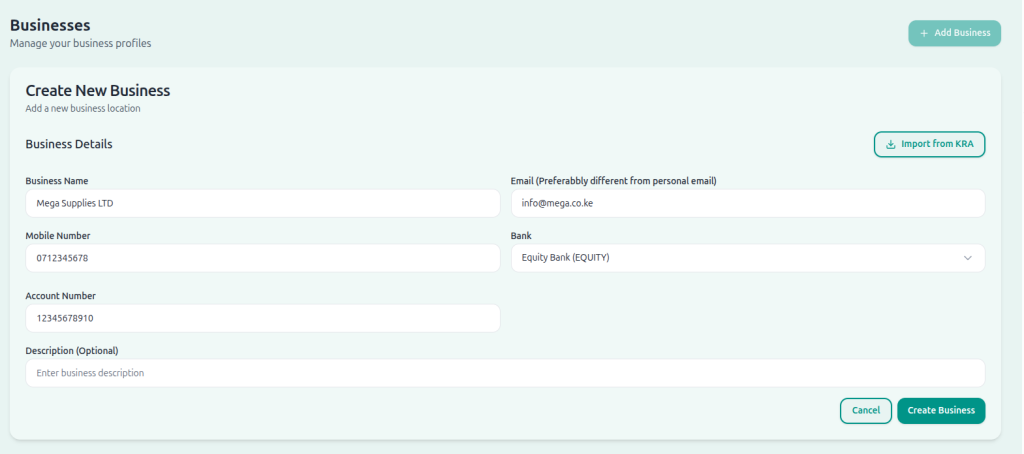Click the Bank label
The image size is (1024, 454).
tap(520, 236)
